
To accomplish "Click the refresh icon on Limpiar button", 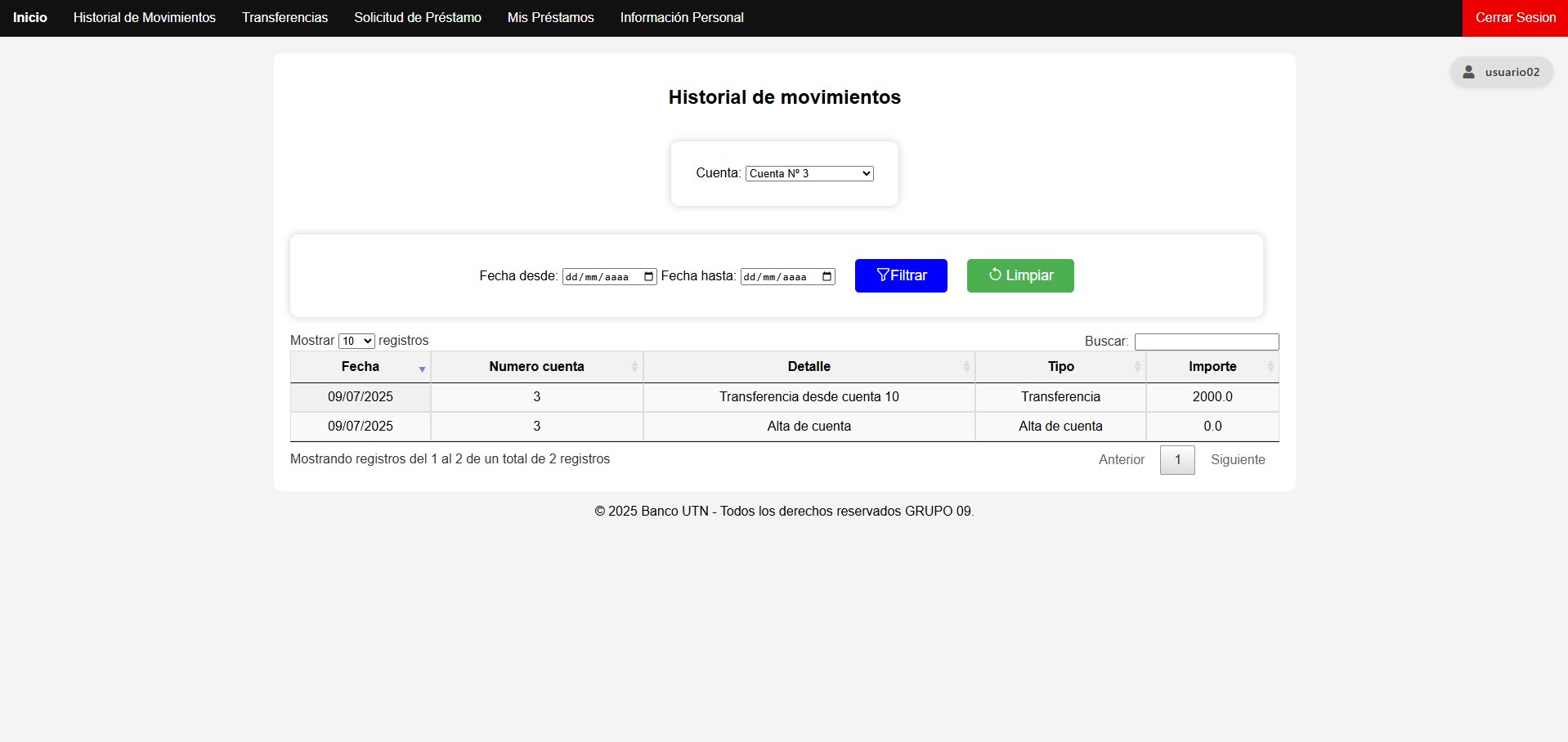I will pos(996,275).
